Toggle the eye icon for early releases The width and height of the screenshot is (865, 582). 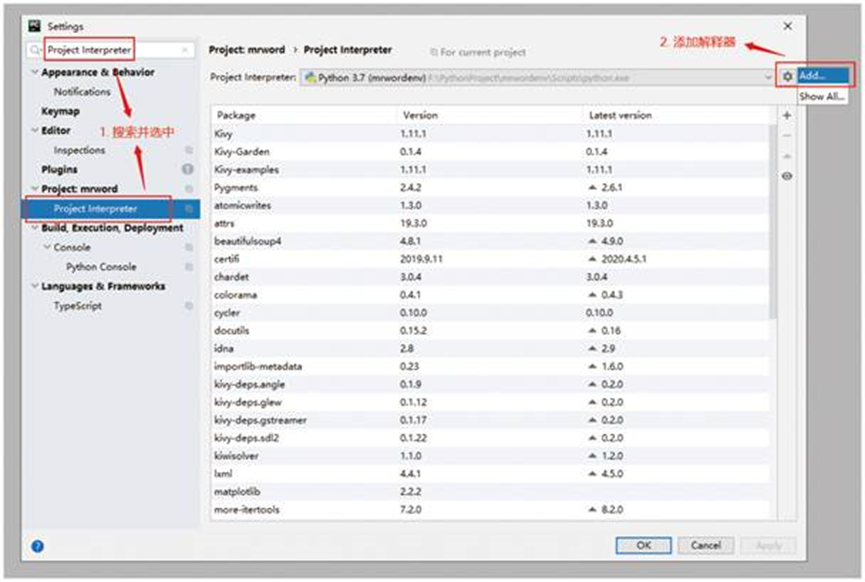tap(787, 176)
